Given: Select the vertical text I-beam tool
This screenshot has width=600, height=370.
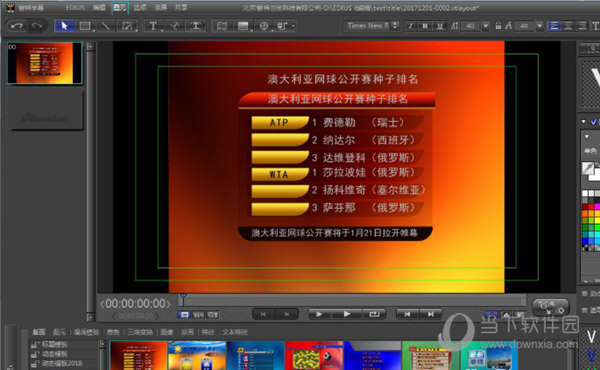Looking at the screenshot, I should pos(196,26).
